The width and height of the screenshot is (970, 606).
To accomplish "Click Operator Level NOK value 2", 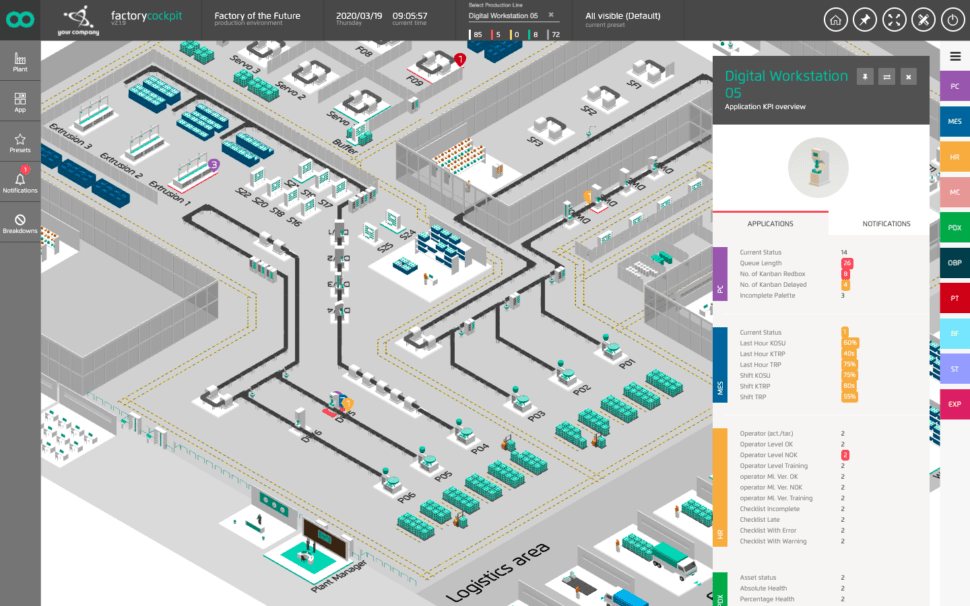I will [845, 455].
